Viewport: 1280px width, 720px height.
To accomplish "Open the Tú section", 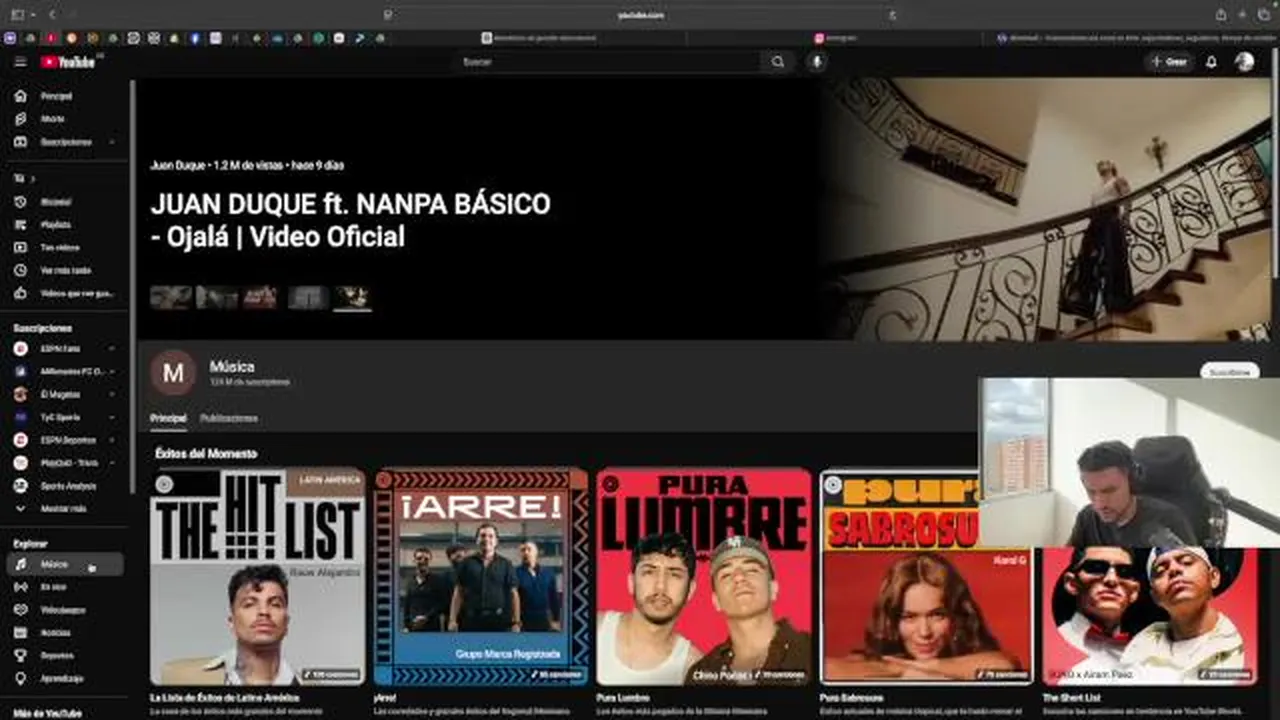I will pyautogui.click(x=25, y=179).
